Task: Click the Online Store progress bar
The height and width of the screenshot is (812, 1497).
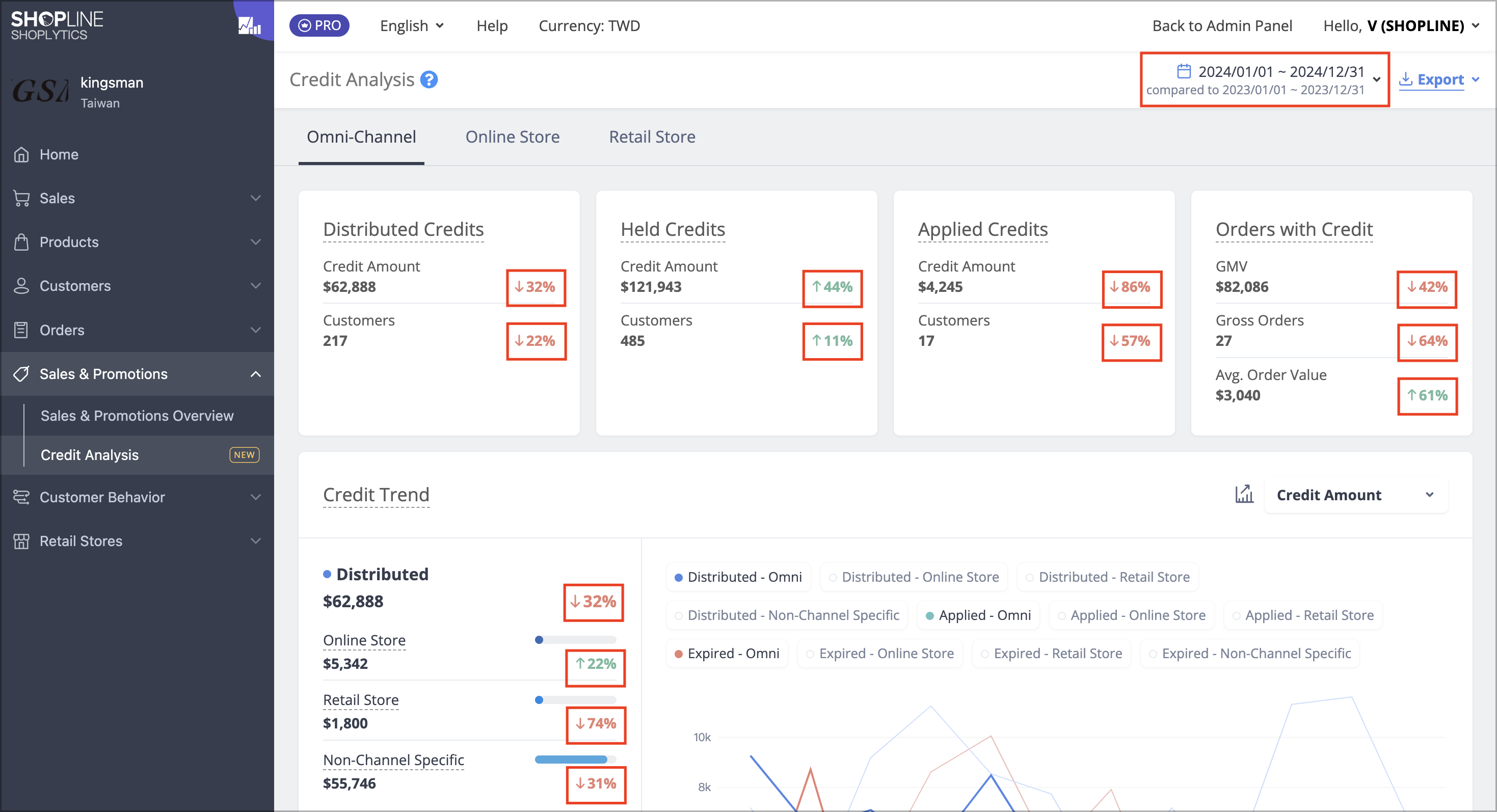Action: coord(575,639)
